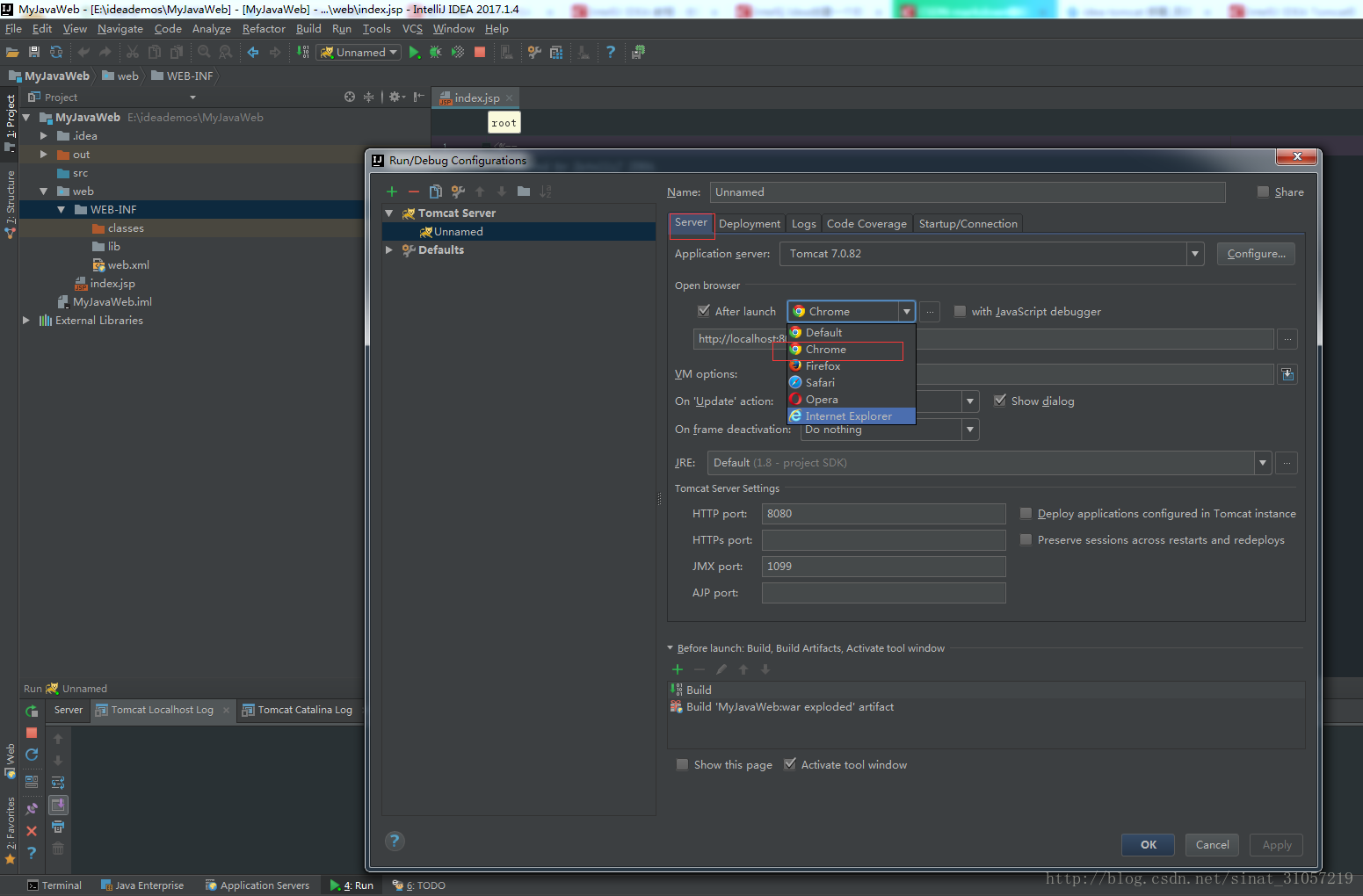This screenshot has width=1363, height=896.
Task: Click the JMX port field showing 1099
Action: tap(883, 567)
